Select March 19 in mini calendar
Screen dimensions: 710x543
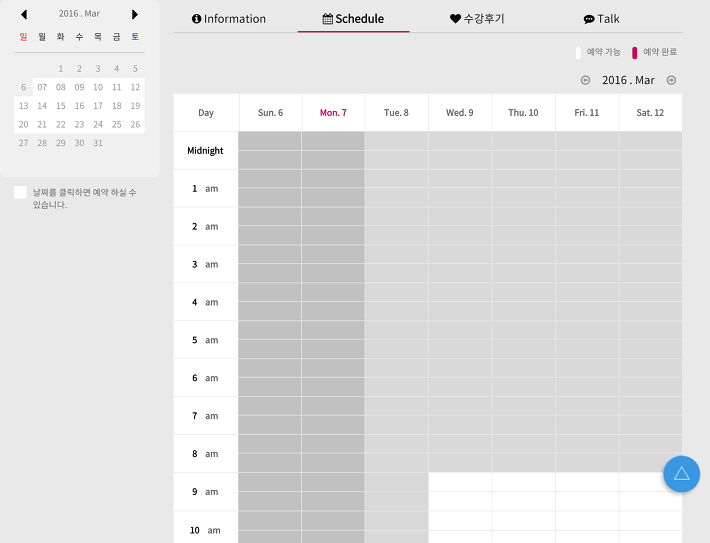(135, 106)
